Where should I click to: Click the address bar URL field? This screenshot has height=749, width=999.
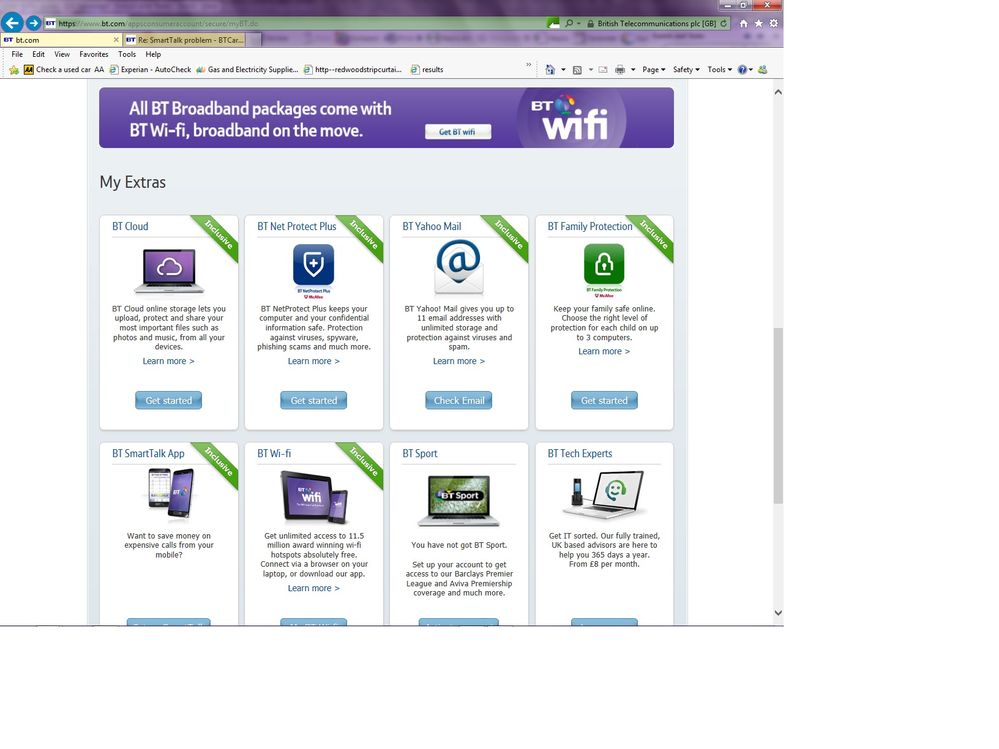tap(299, 23)
